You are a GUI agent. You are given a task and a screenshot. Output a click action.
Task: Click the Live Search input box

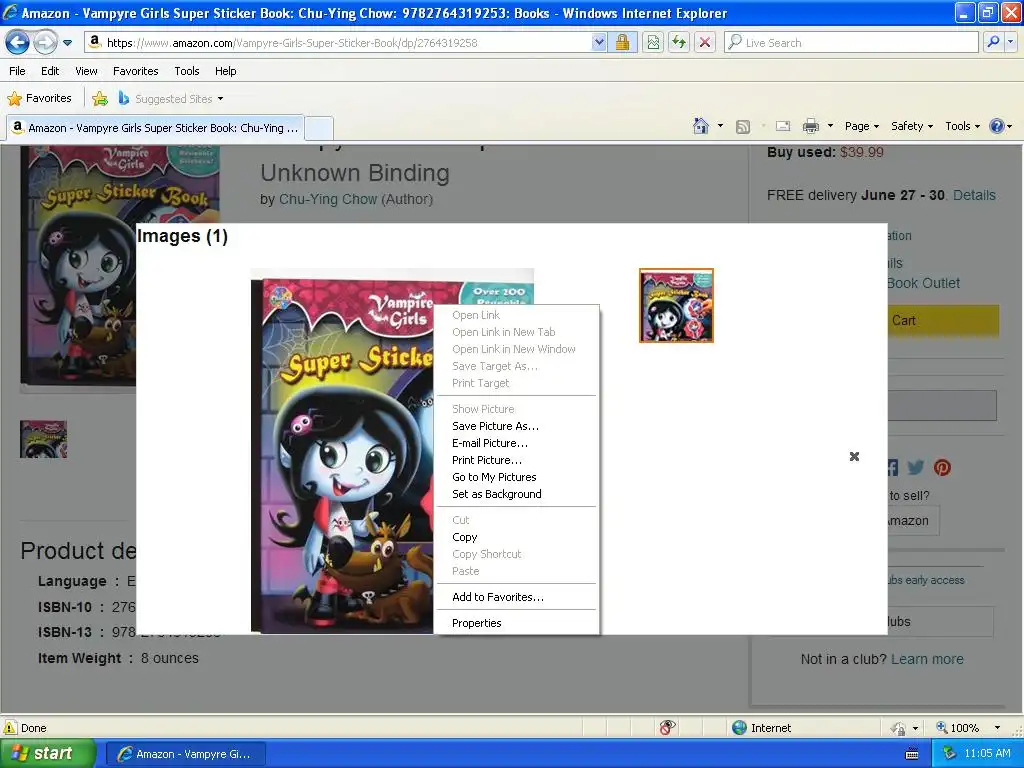tap(851, 43)
